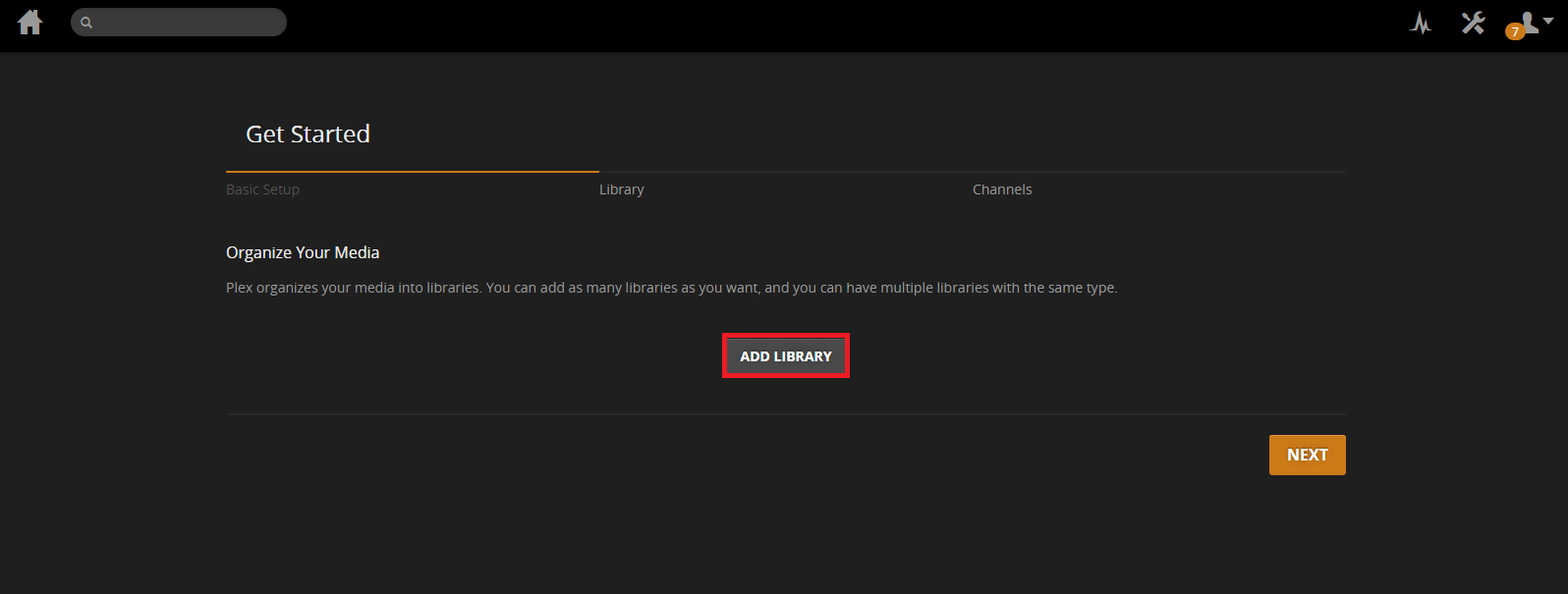Jump to the Channels step tab
Viewport: 1568px width, 594px height.
pos(1002,189)
